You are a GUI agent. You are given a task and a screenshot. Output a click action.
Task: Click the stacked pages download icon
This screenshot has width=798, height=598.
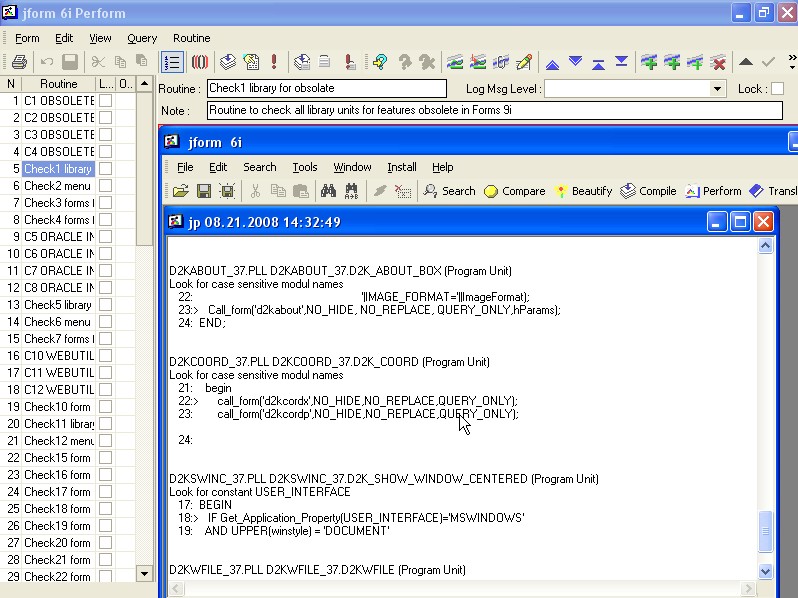pos(227,62)
